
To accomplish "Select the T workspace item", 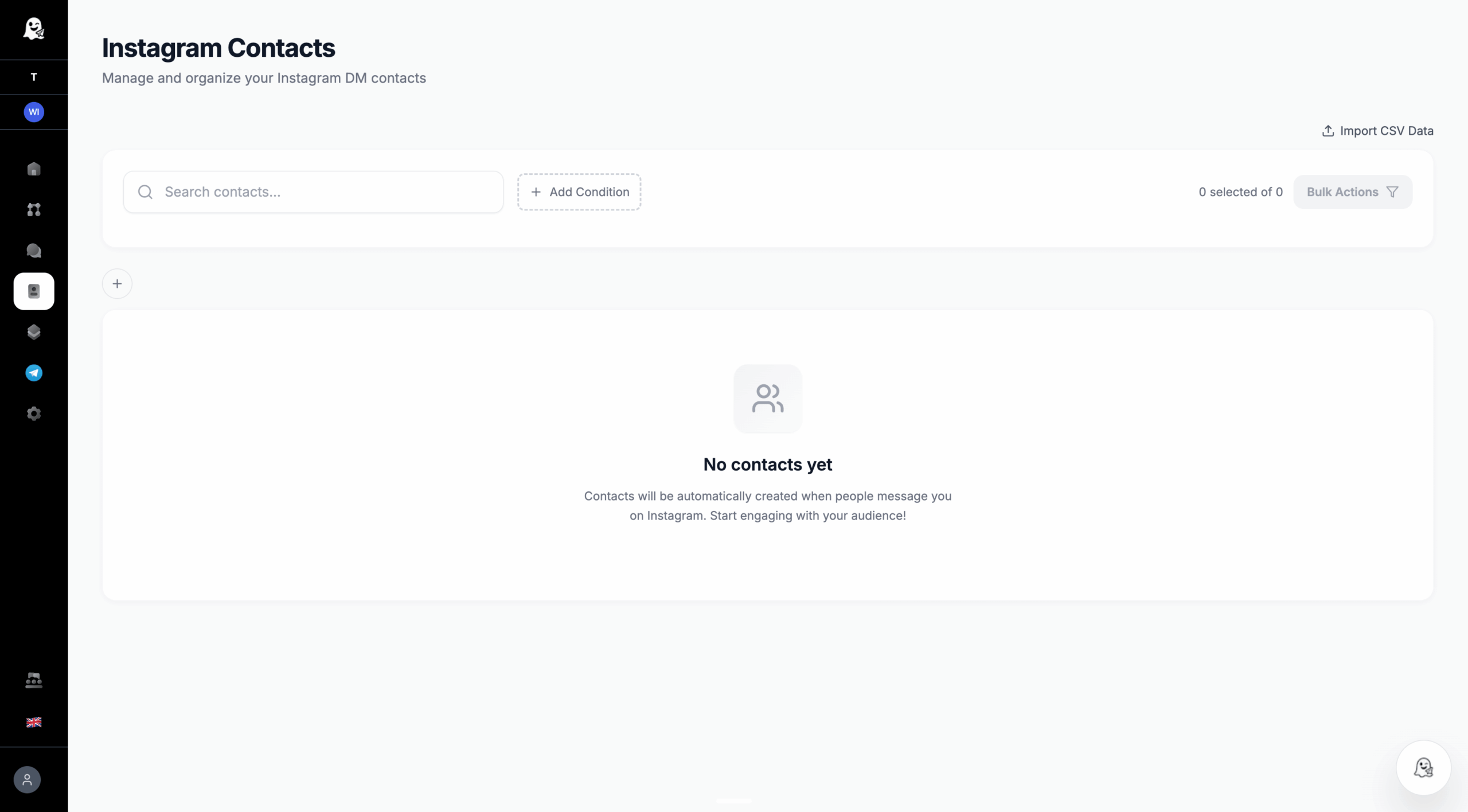I will coord(34,77).
